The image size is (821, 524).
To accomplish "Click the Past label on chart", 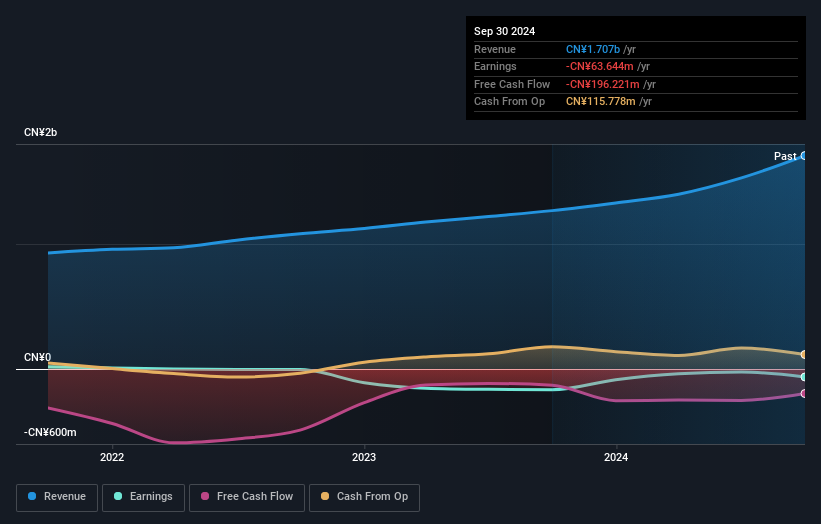I will 785,156.
